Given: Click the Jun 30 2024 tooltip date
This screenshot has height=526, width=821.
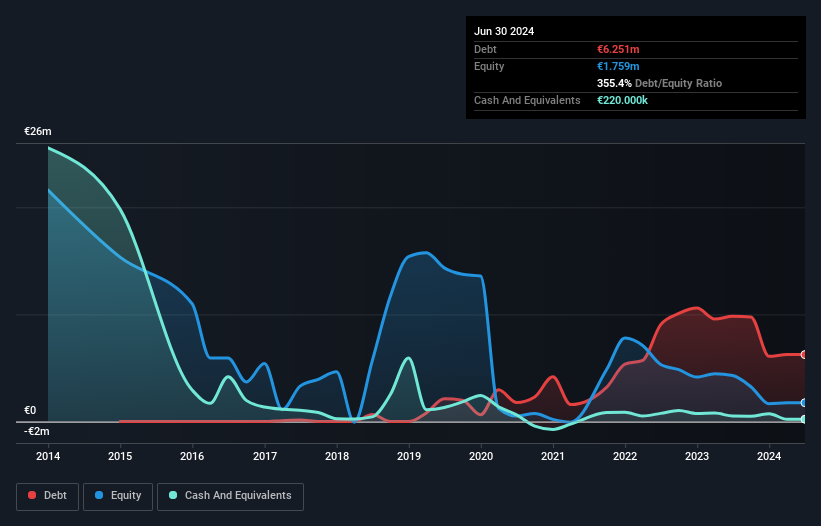Looking at the screenshot, I should [504, 31].
